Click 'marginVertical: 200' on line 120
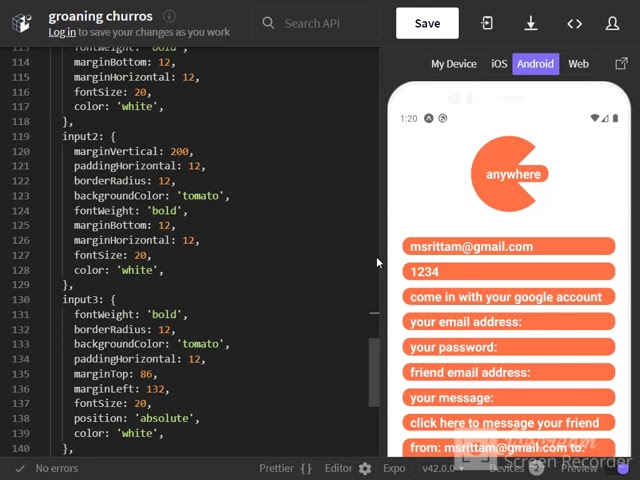This screenshot has width=640, height=480. pos(131,151)
